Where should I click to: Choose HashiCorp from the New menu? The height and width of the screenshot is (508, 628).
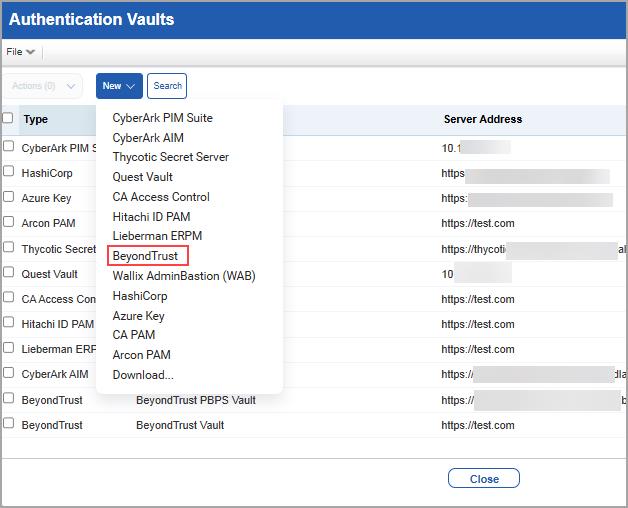[x=140, y=296]
